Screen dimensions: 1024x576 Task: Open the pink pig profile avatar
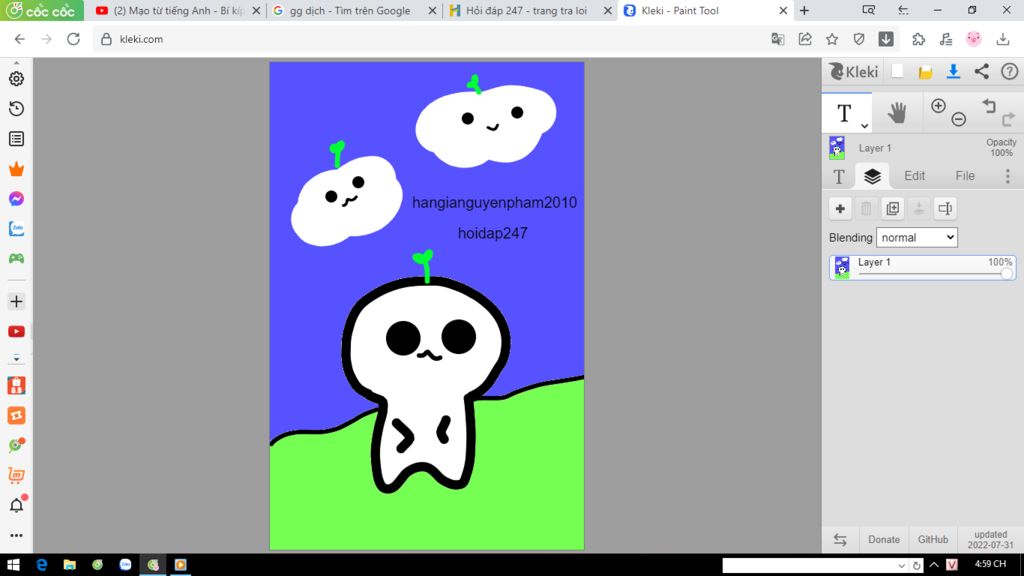(974, 39)
